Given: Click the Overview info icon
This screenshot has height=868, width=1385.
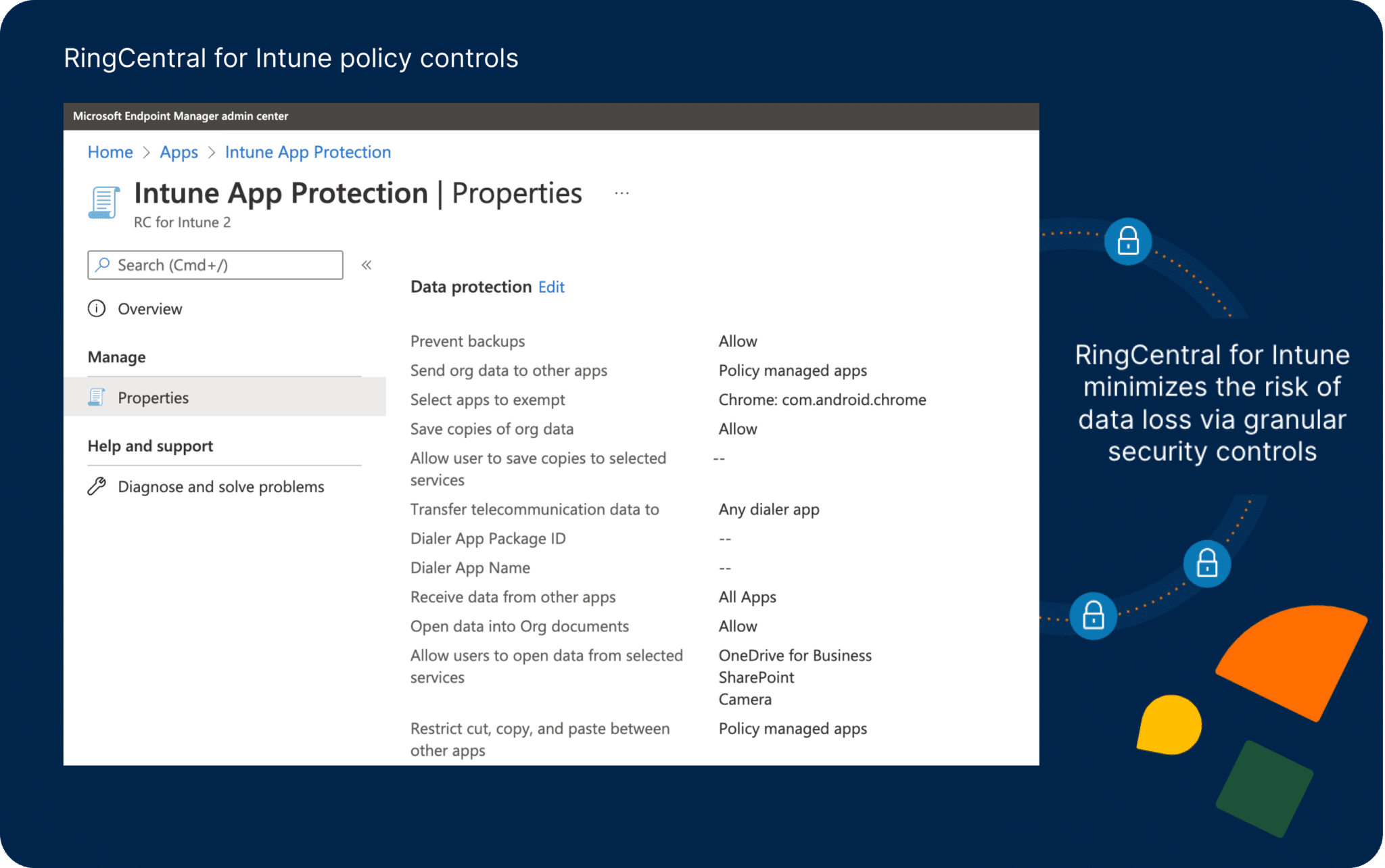Looking at the screenshot, I should click(x=97, y=309).
